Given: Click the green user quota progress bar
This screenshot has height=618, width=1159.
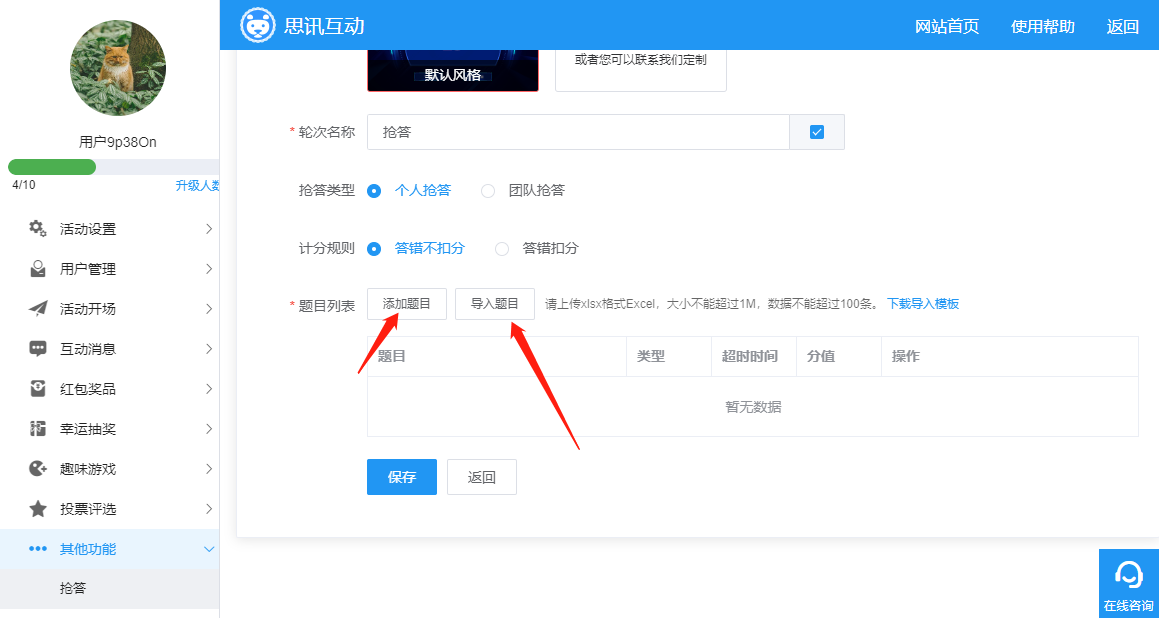Looking at the screenshot, I should click(x=52, y=167).
